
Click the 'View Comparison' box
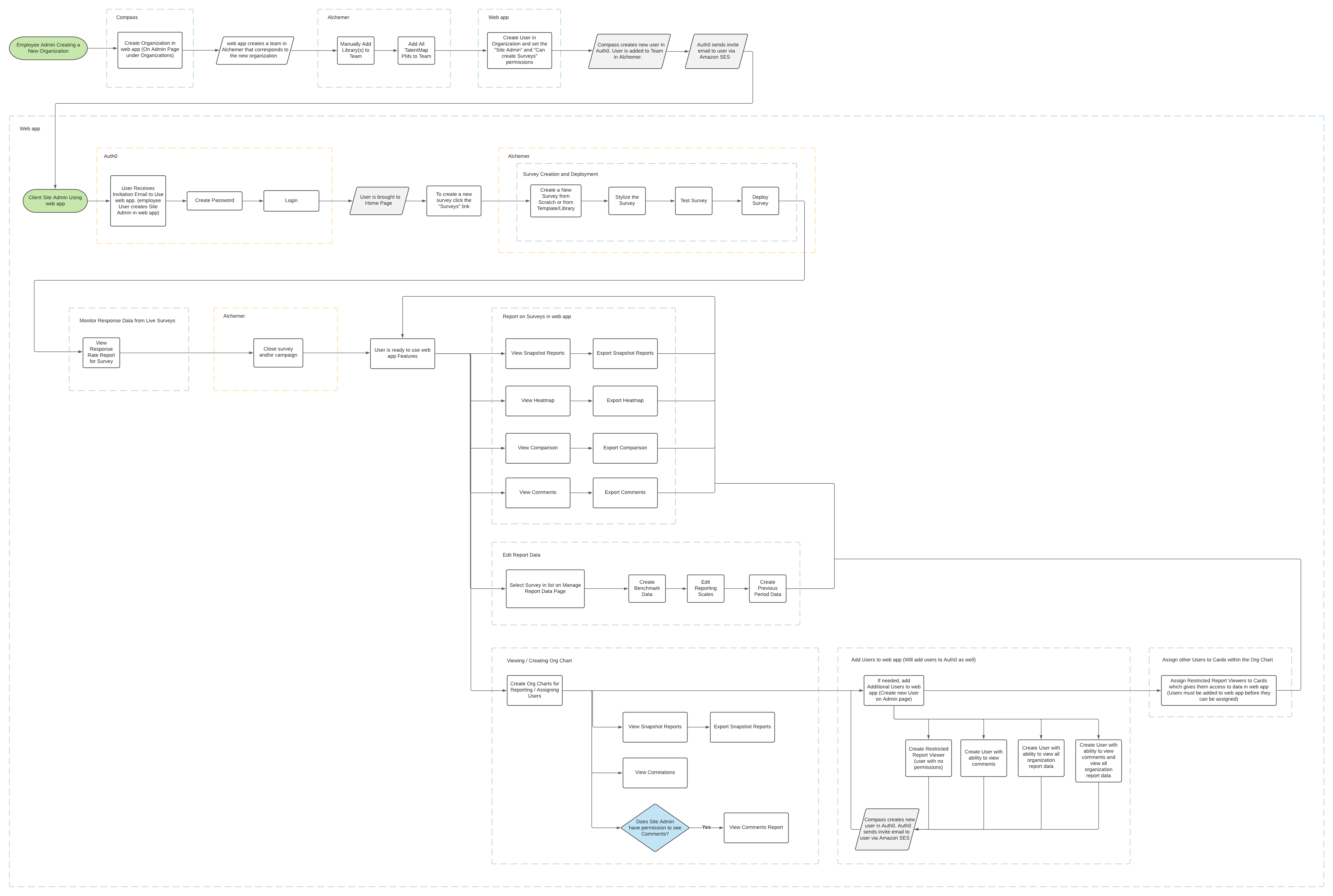click(538, 448)
